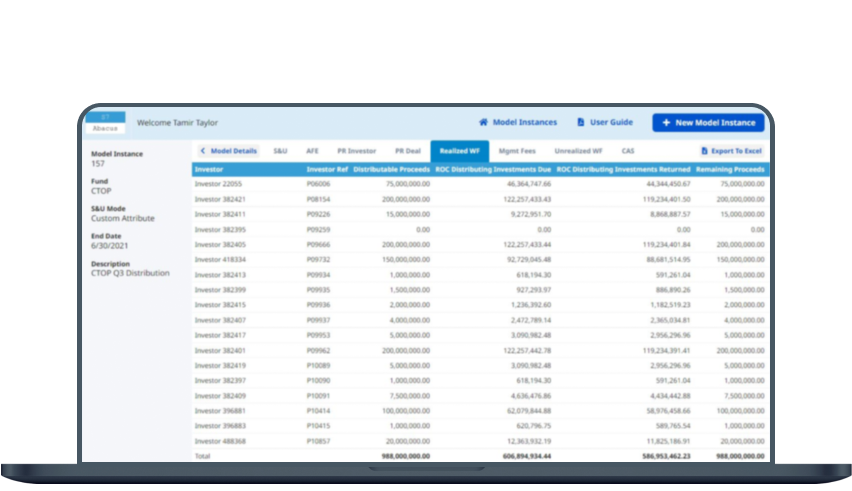Click investor ref P10414
852x491 pixels.
(318, 411)
